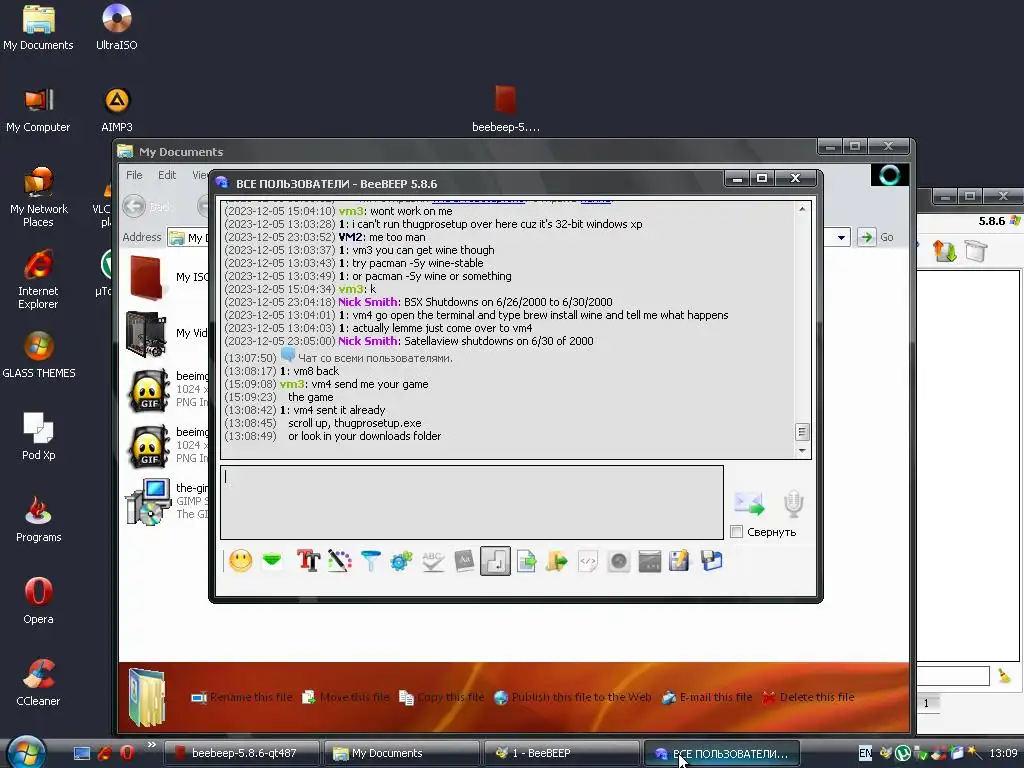Open the Windows Start orb

[26, 752]
